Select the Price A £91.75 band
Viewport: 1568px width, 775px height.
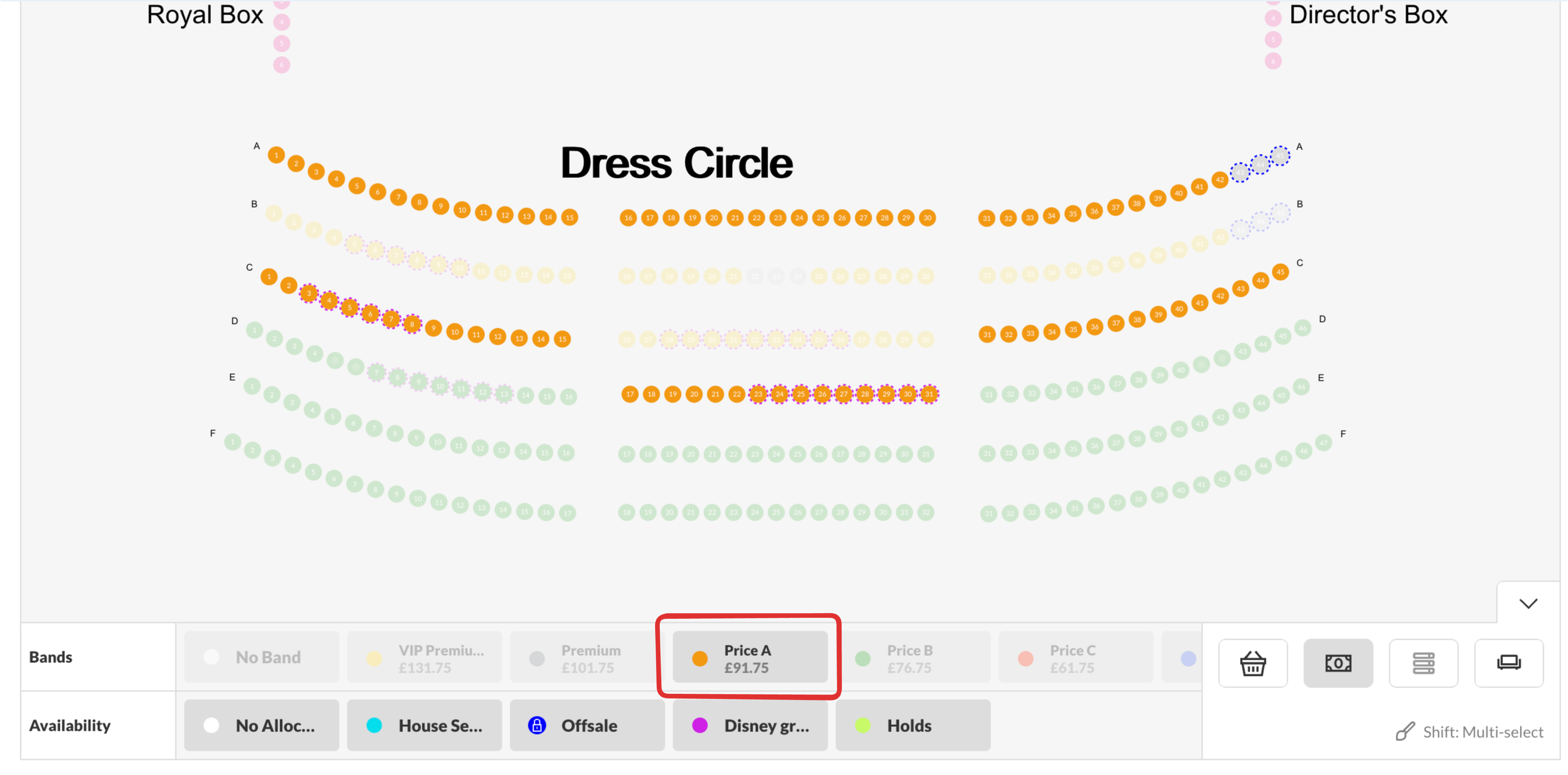click(750, 657)
